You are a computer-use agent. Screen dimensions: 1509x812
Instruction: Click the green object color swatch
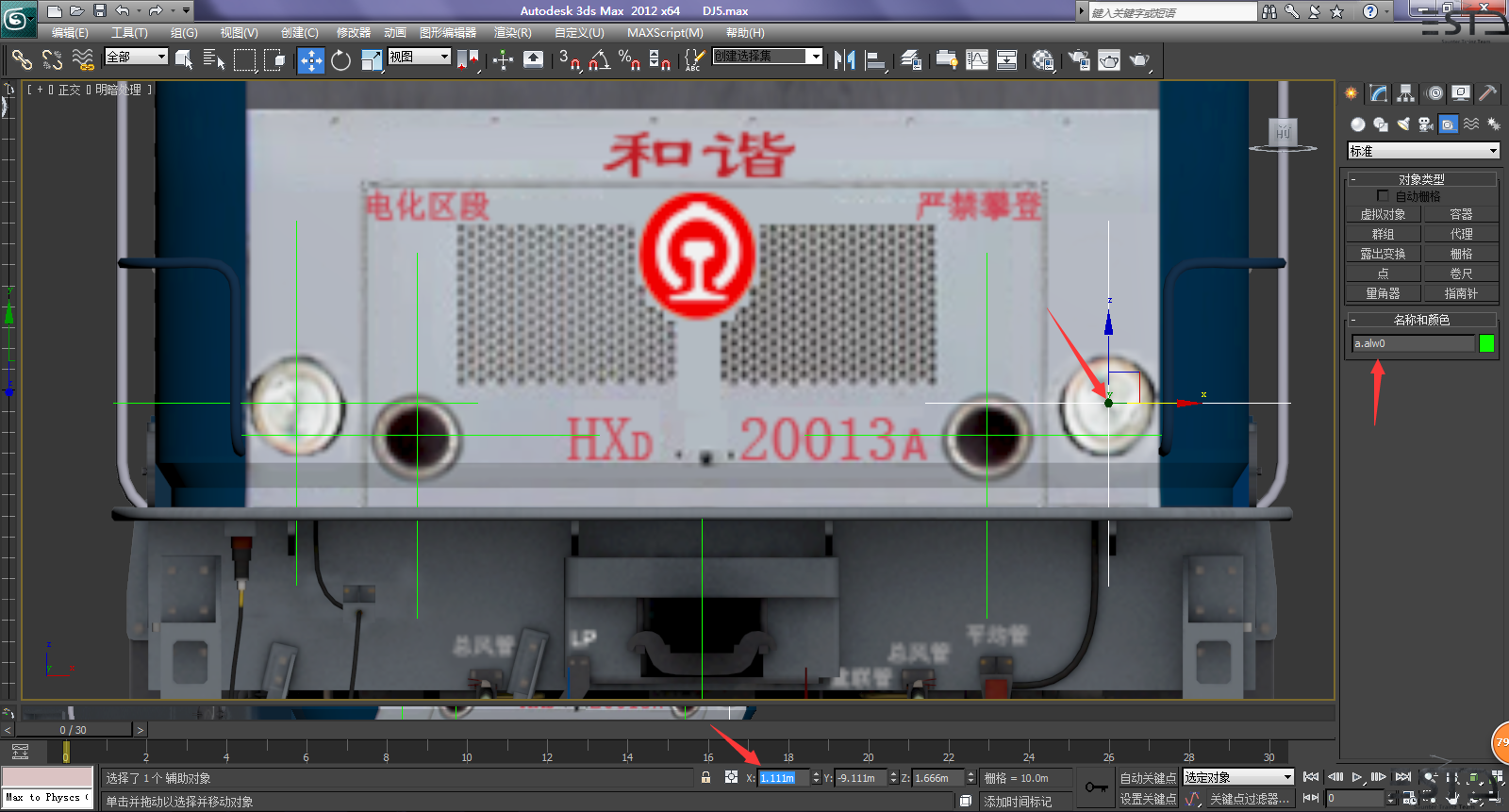click(1487, 343)
